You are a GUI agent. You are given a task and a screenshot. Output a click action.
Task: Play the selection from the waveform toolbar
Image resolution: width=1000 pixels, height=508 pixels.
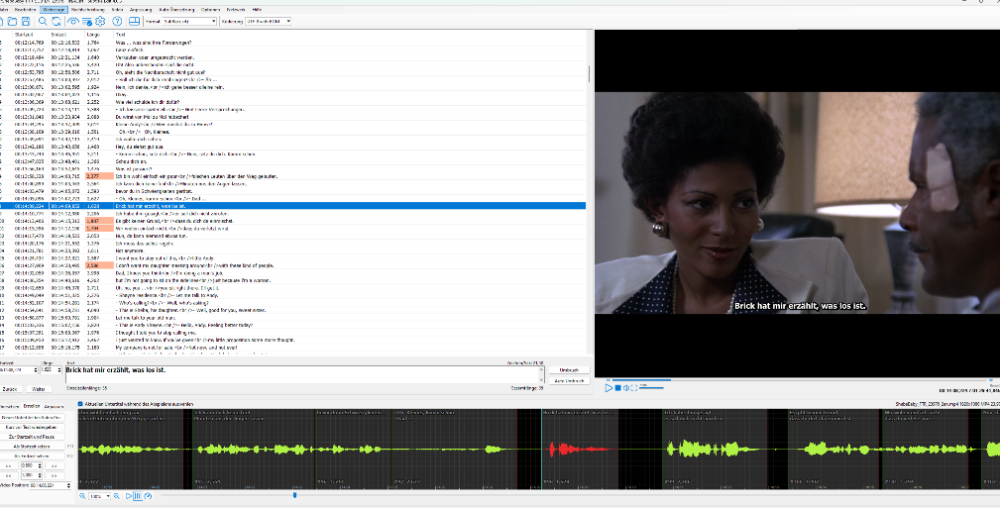[129, 496]
